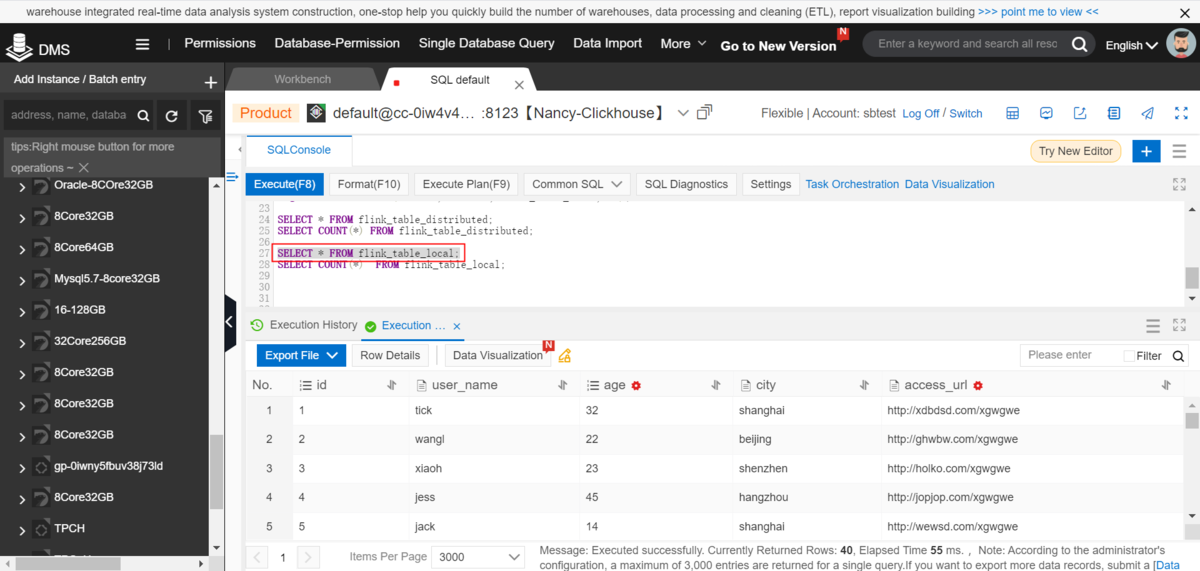This screenshot has height=571, width=1200.
Task: Open the chart monitor icon in header
Action: 1046,113
